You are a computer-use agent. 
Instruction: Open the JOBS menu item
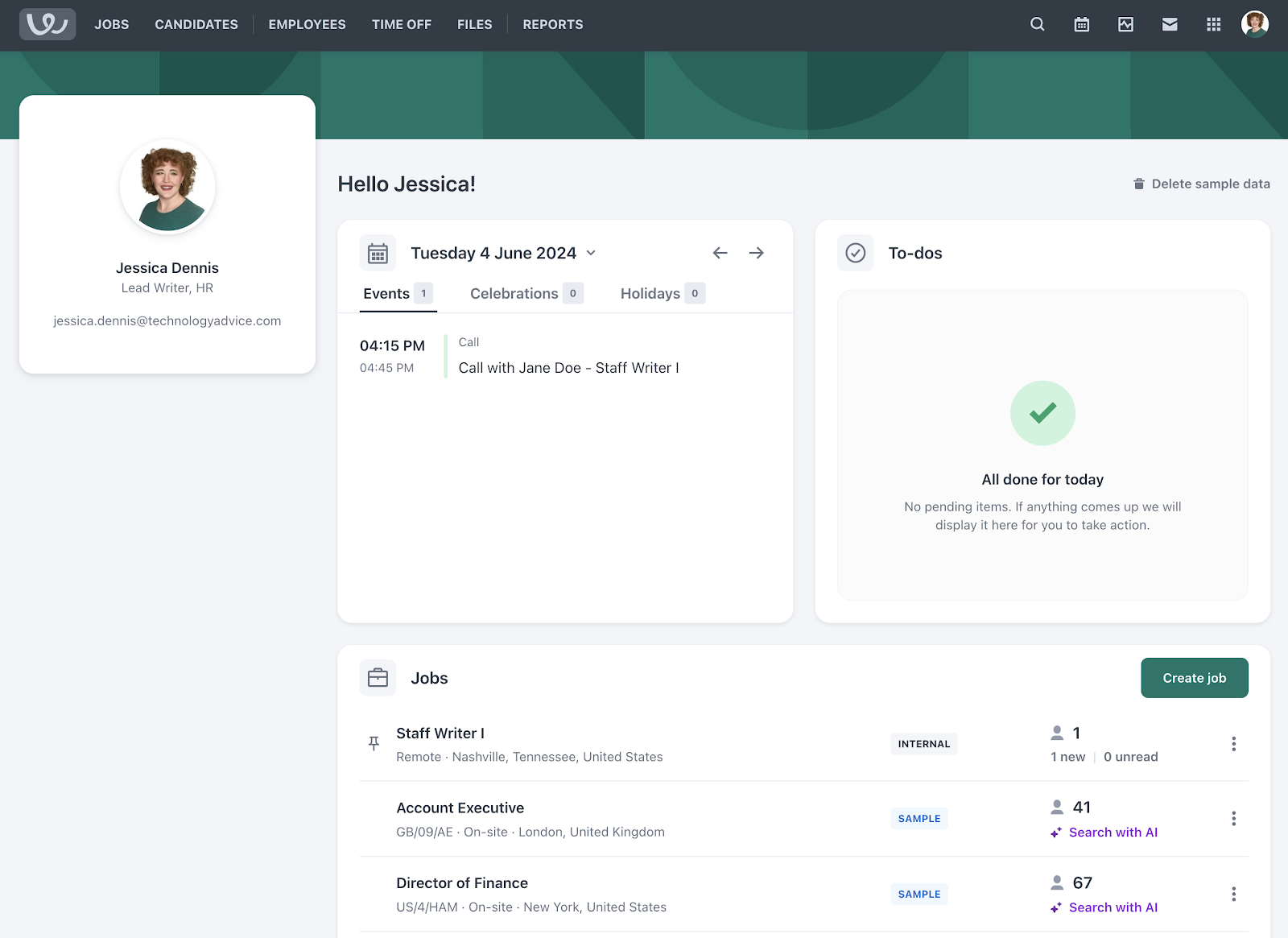pos(112,24)
